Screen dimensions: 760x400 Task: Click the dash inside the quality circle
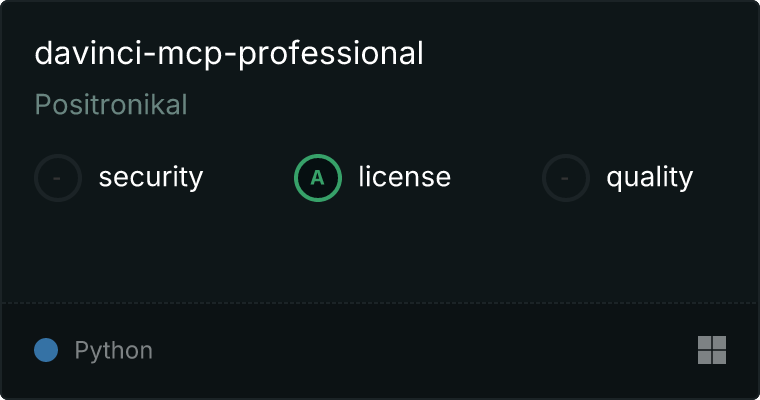coord(564,178)
